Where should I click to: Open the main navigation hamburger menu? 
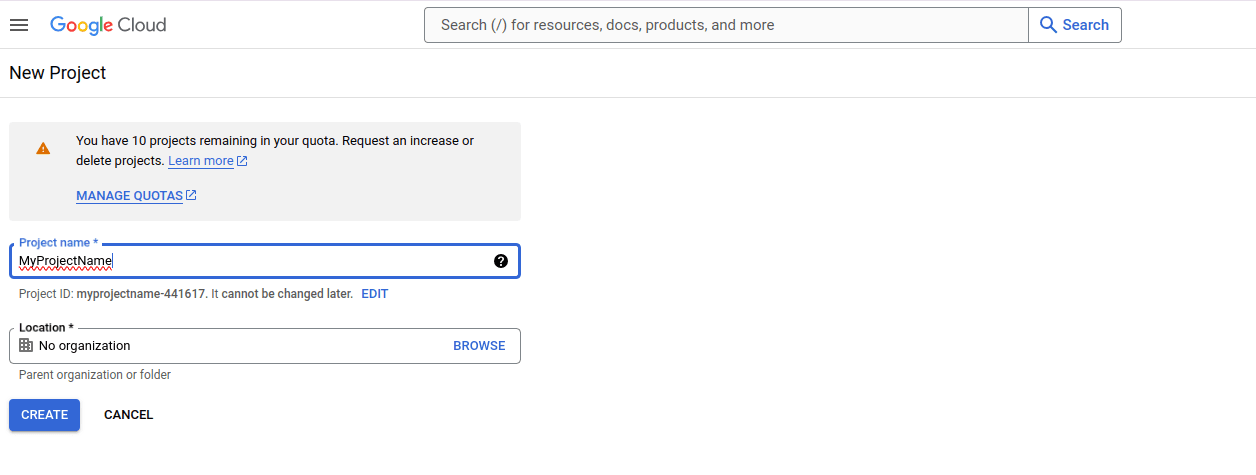point(19,25)
